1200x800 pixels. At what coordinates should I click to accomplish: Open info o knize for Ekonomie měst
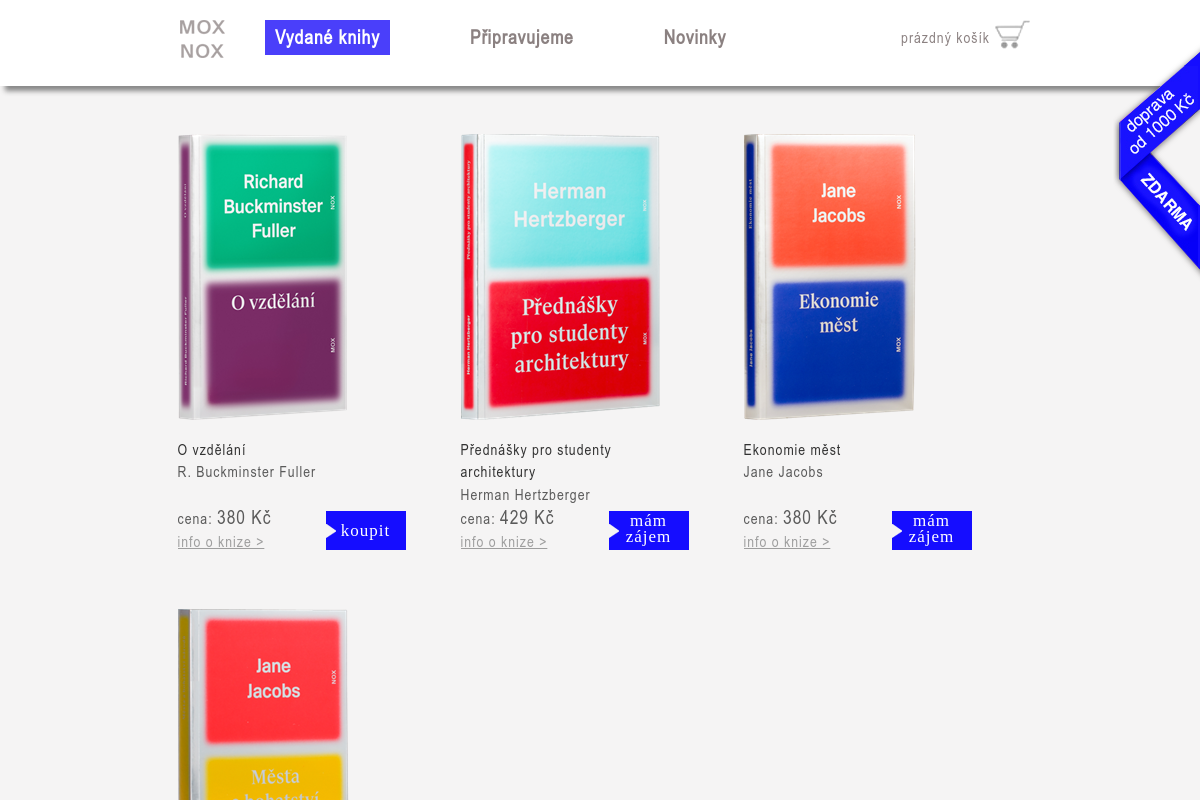[787, 542]
